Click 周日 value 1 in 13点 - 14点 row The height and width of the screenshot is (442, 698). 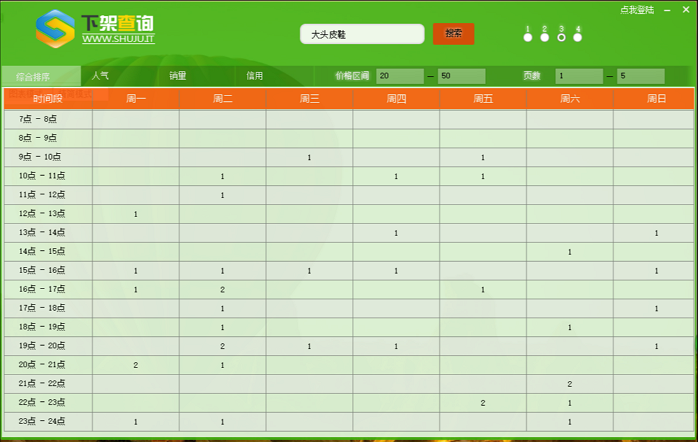657,233
